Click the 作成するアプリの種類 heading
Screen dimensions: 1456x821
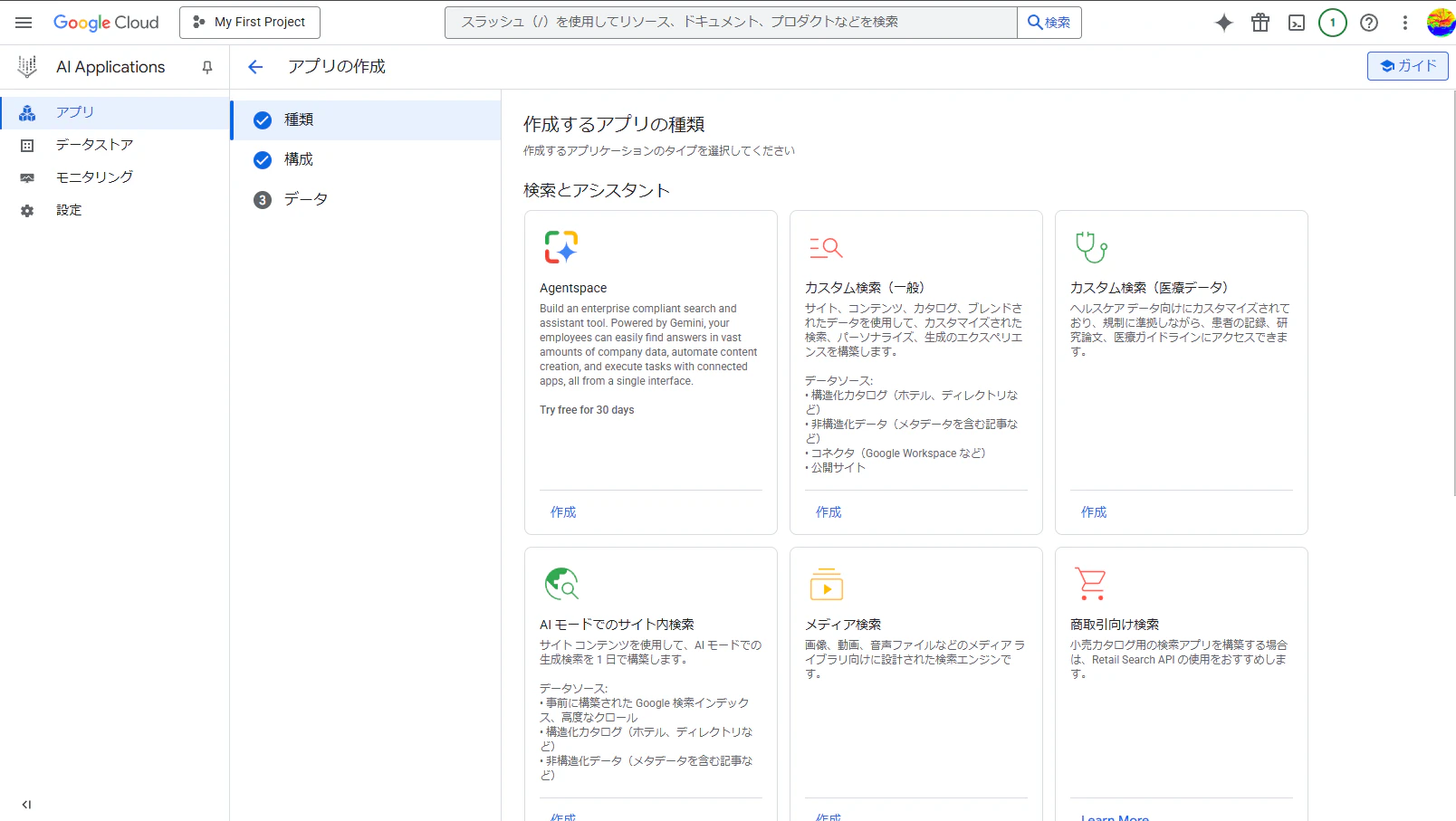point(614,125)
